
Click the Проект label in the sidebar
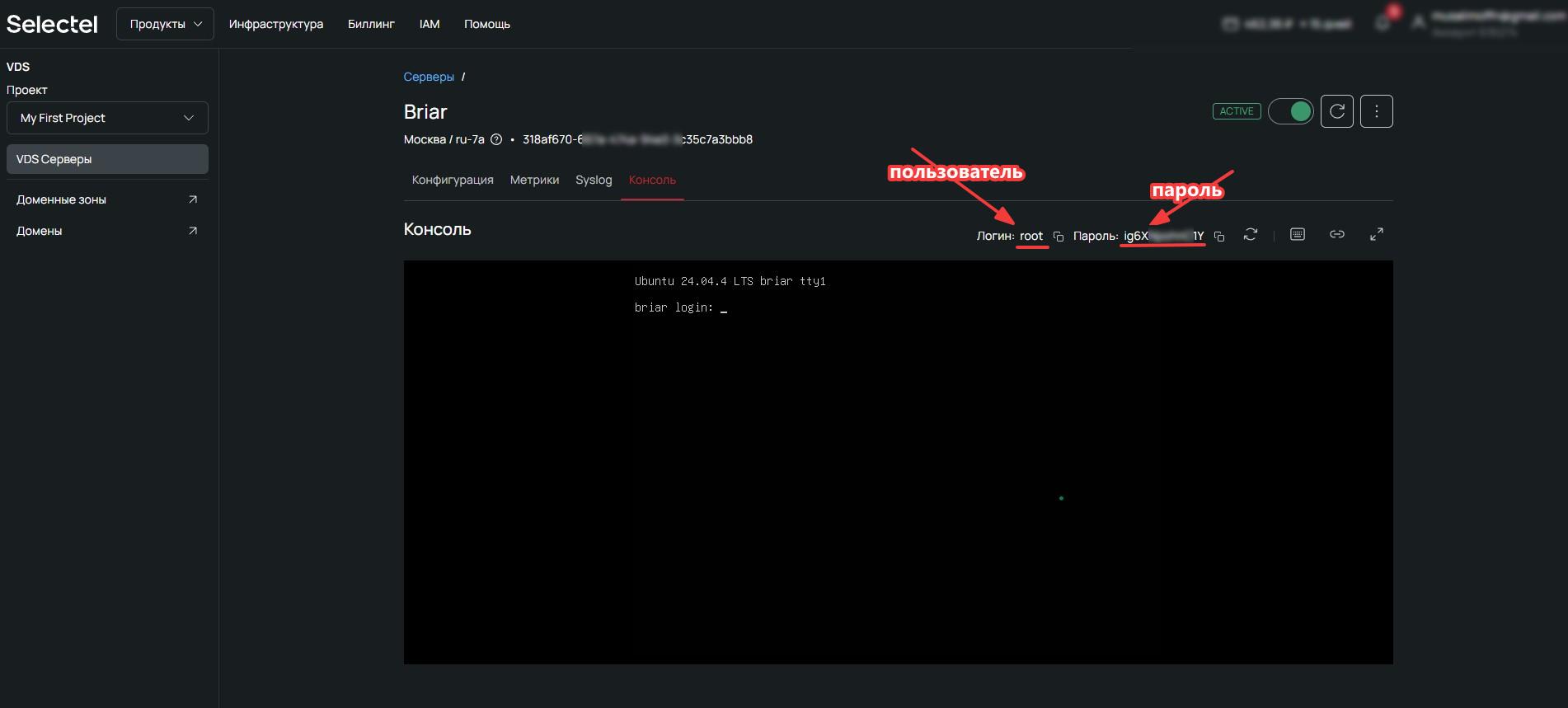27,90
